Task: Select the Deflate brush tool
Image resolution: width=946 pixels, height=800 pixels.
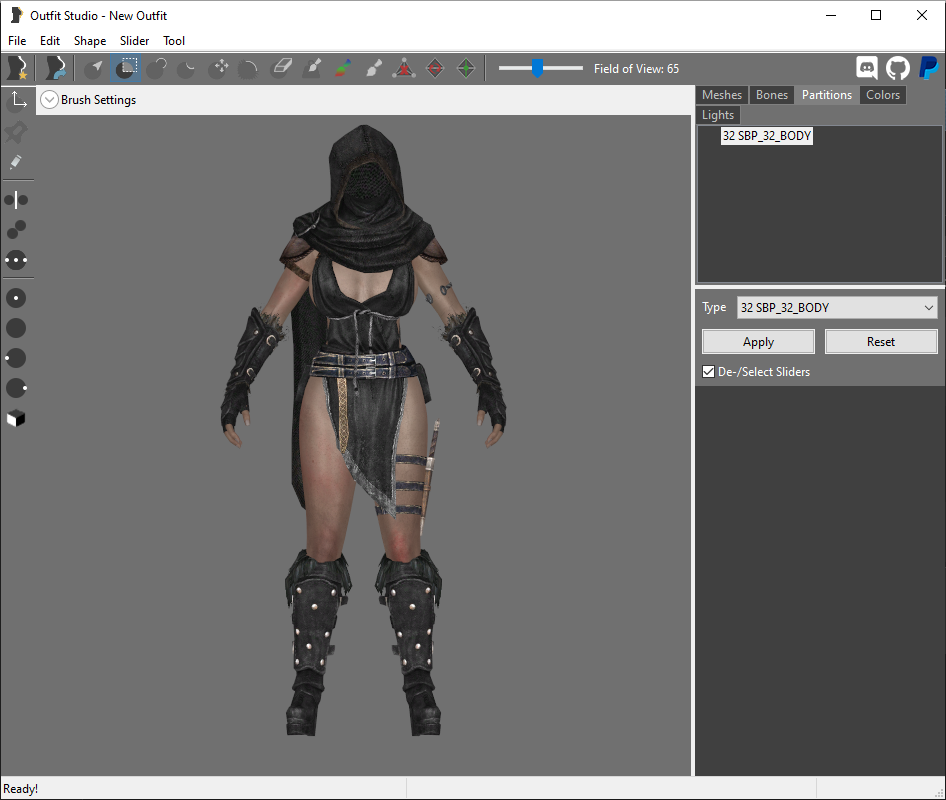Action: tap(187, 68)
